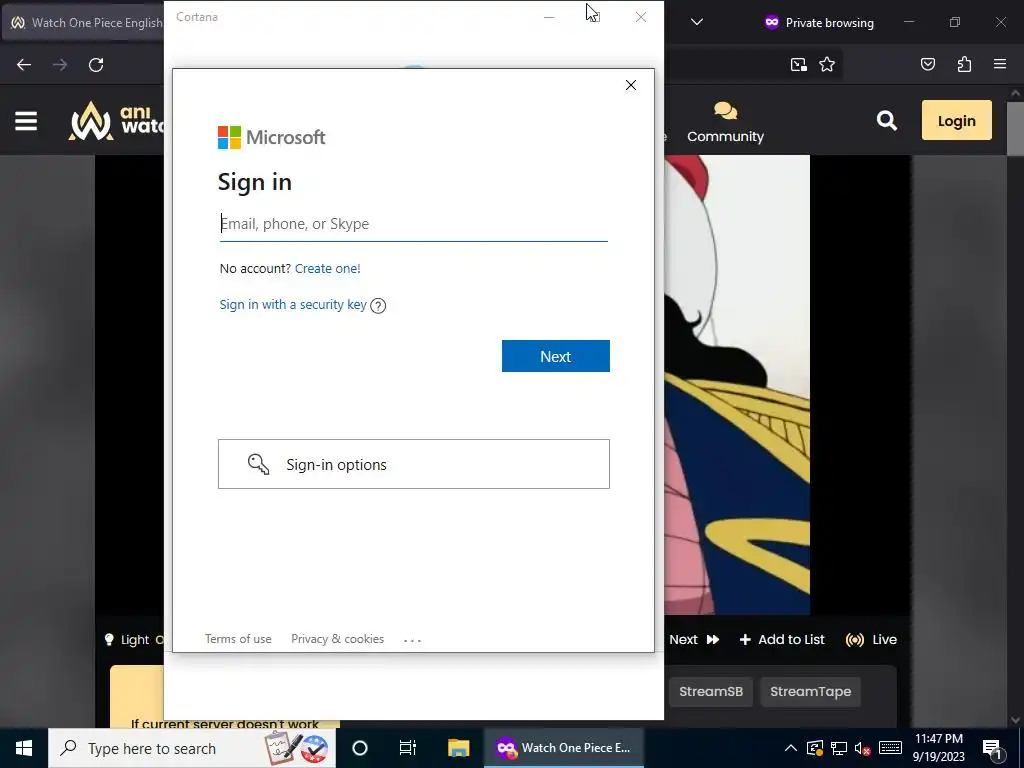Click Add to List under the video
Screen dimensions: 1024x768
[782, 639]
